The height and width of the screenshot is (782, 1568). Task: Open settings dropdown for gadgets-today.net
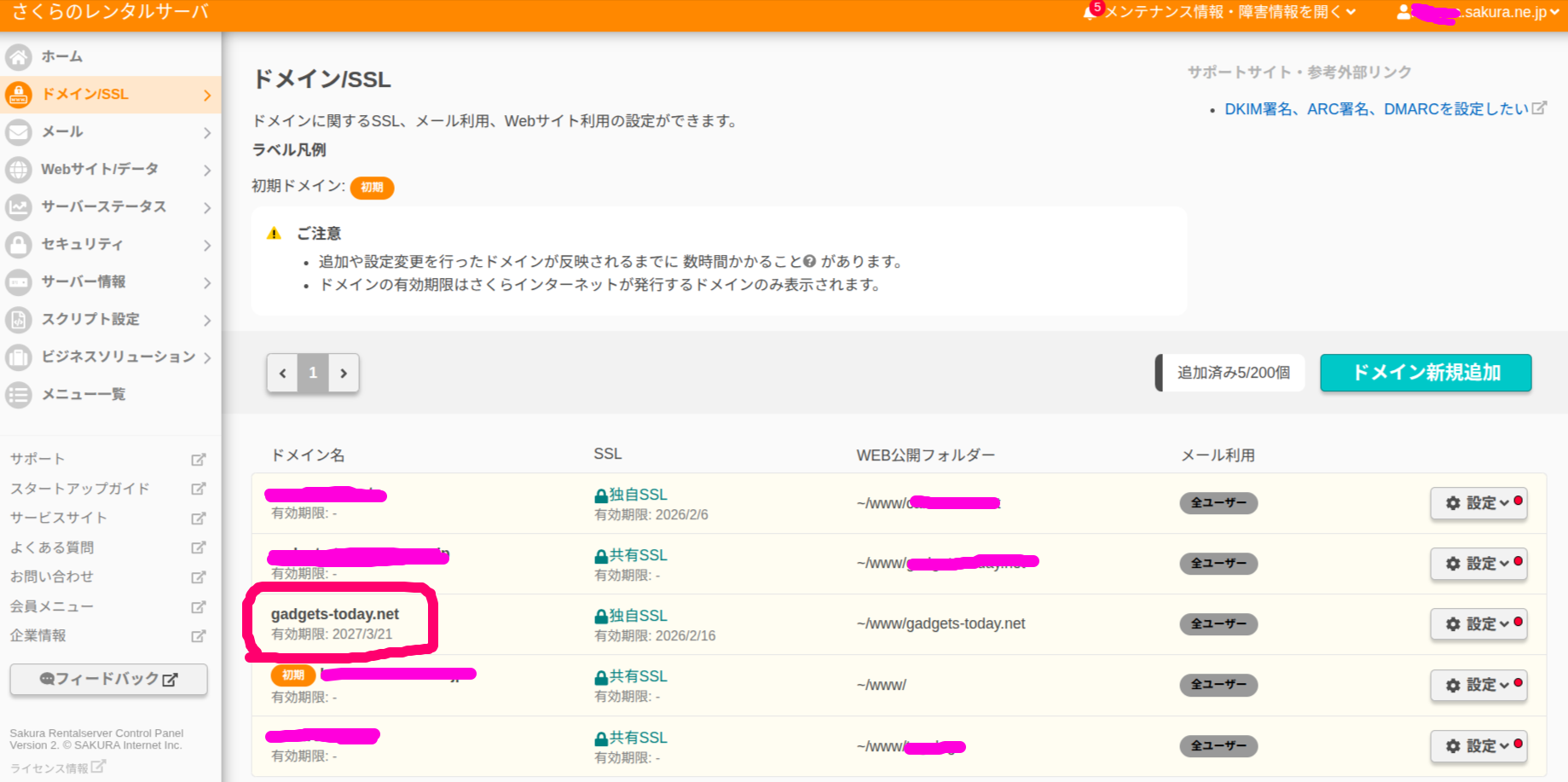click(x=1478, y=624)
